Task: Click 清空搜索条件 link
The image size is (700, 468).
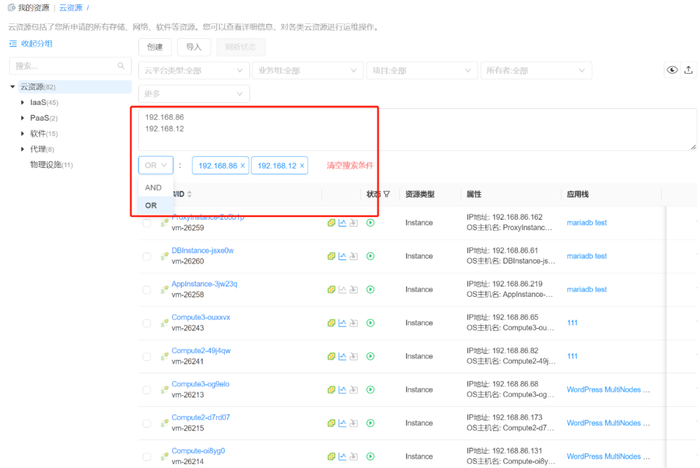Action: pos(350,166)
